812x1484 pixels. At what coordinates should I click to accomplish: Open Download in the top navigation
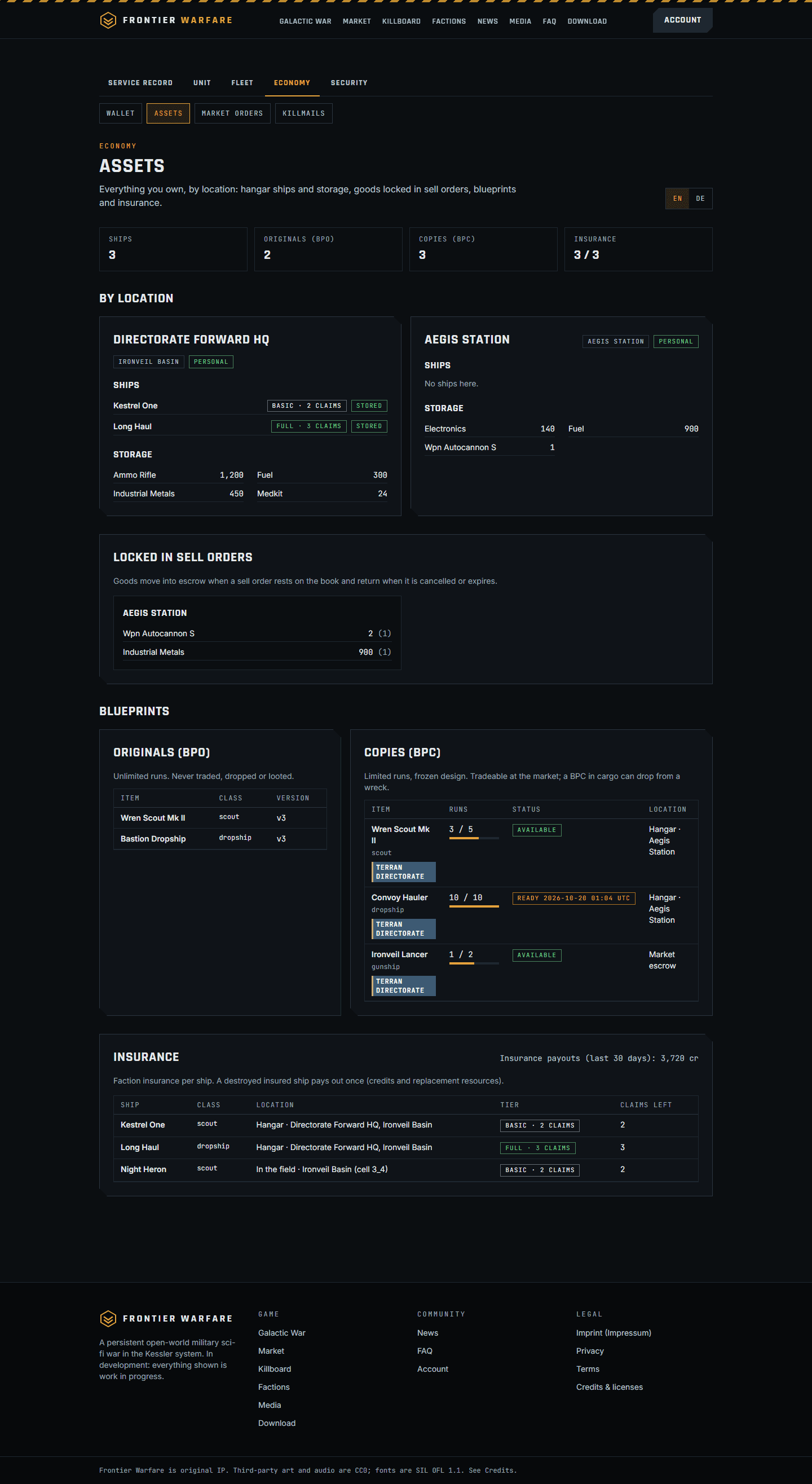(588, 21)
